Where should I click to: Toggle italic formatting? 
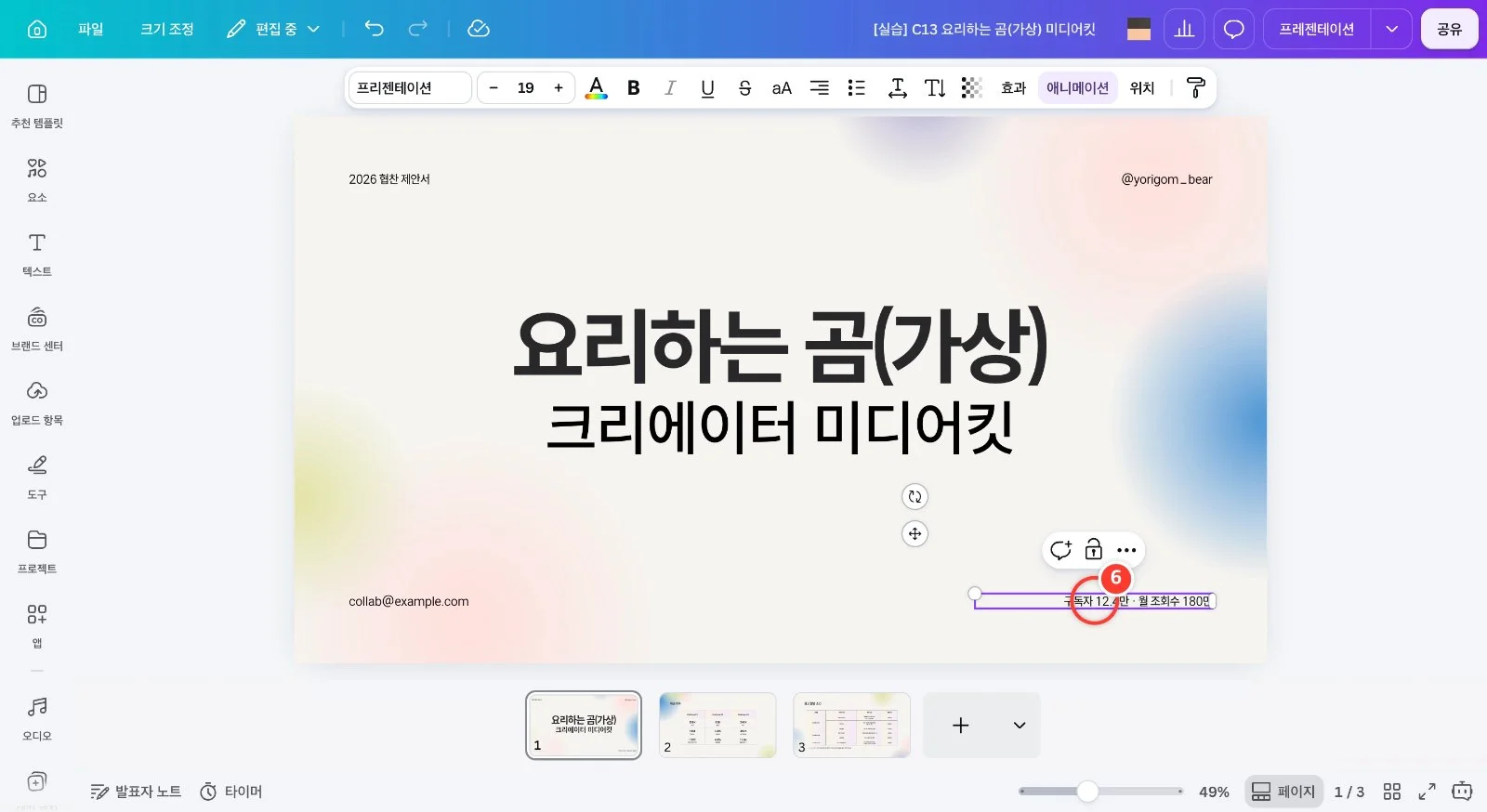tap(670, 87)
